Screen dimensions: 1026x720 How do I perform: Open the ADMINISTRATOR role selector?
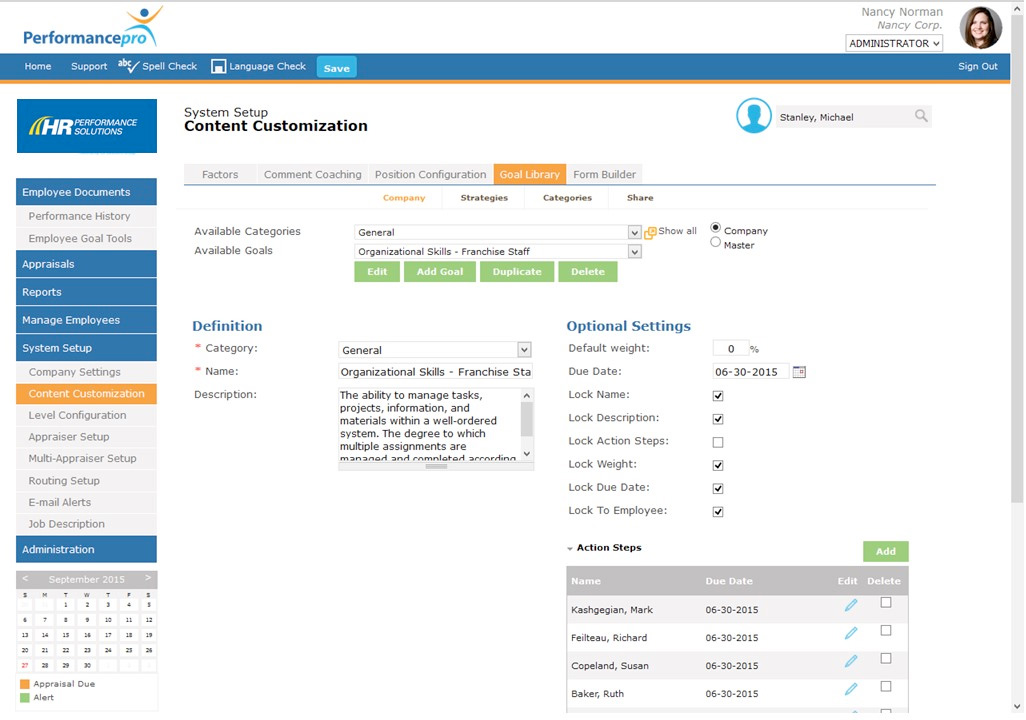[x=893, y=42]
